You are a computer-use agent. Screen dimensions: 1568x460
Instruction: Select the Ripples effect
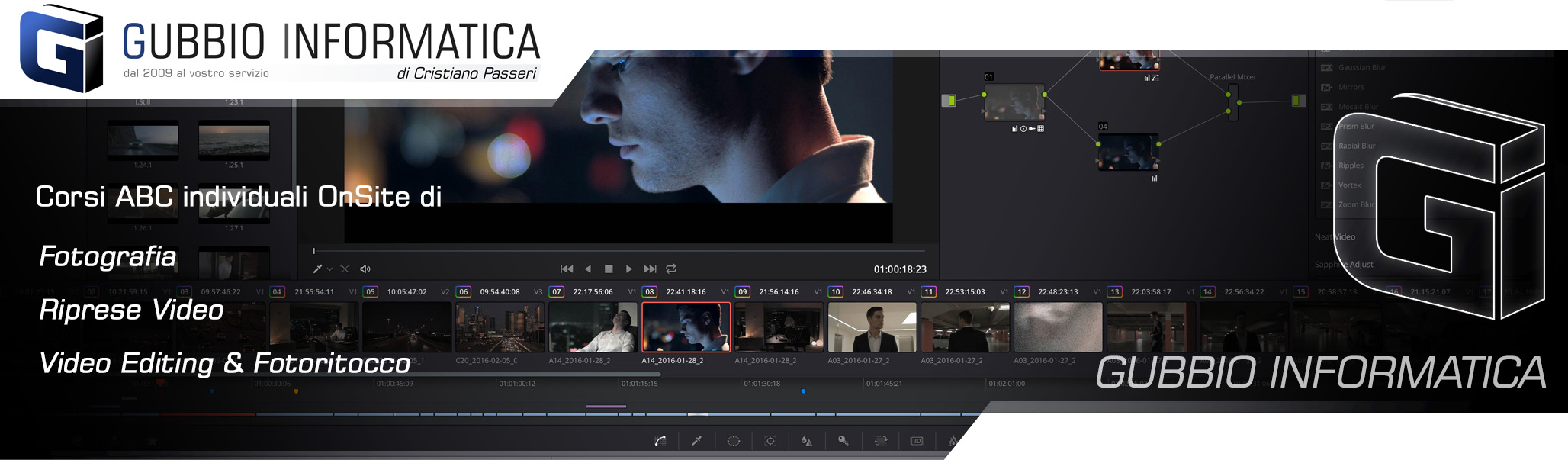point(1341,166)
